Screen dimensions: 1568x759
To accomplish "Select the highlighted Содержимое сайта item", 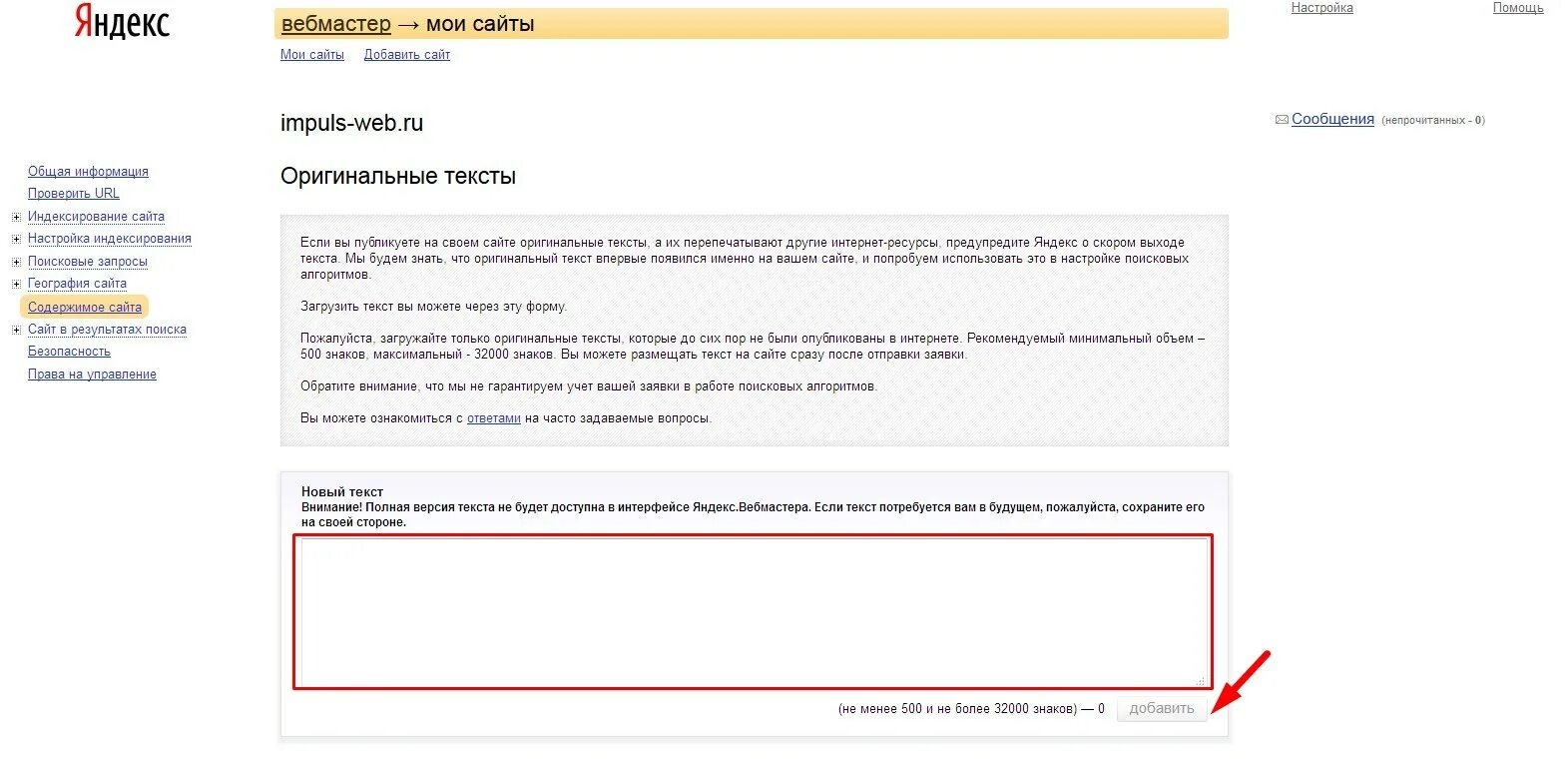I will [x=85, y=308].
